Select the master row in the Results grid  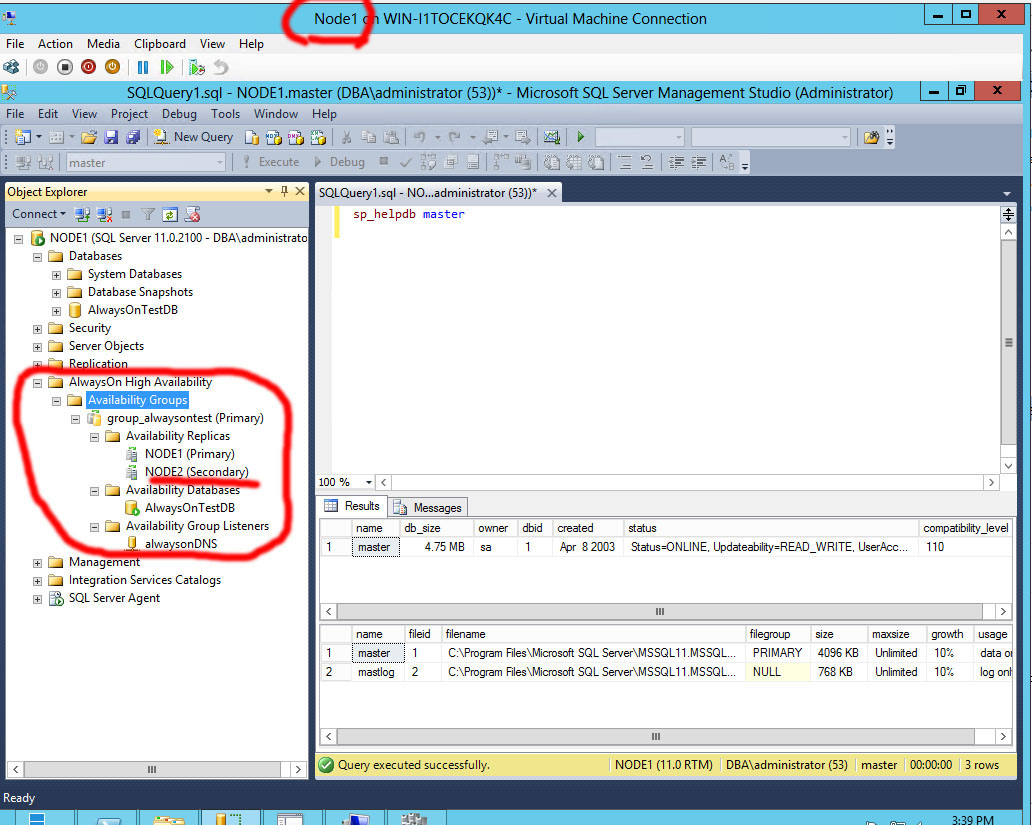click(375, 547)
